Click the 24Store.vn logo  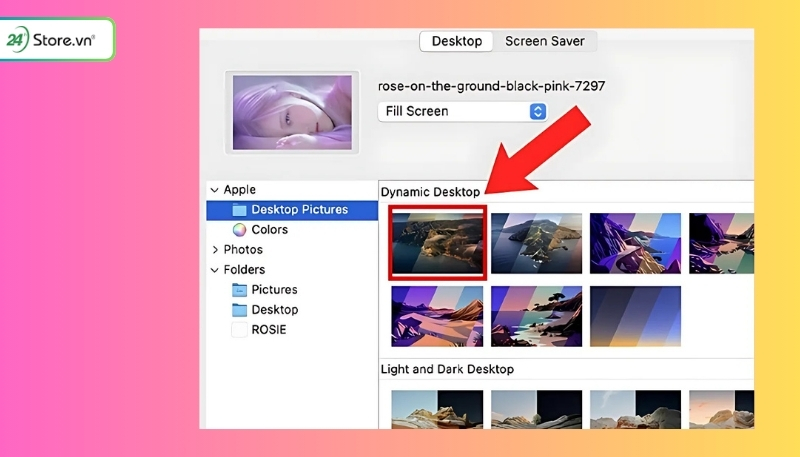pyautogui.click(x=55, y=40)
